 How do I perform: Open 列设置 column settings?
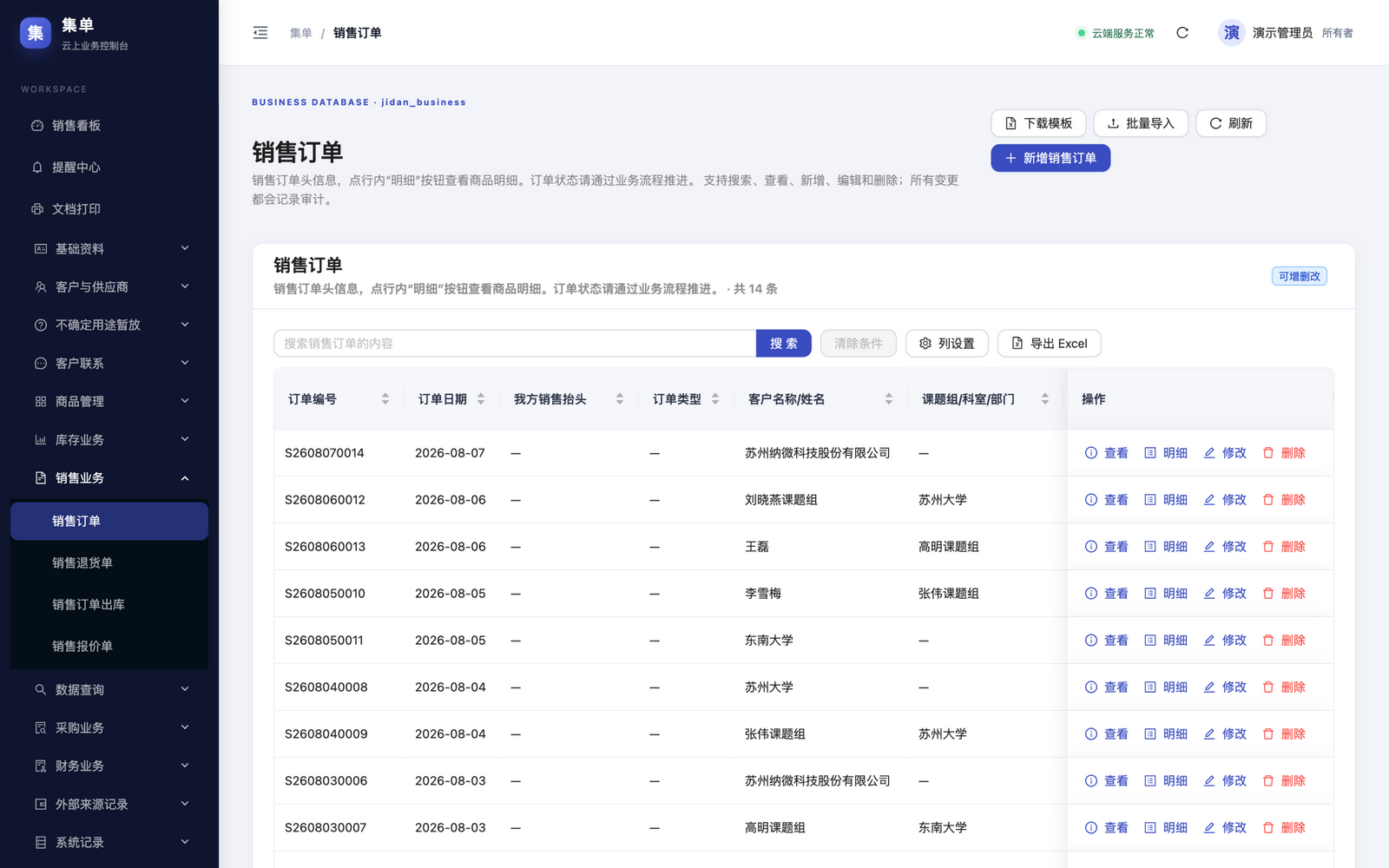pos(947,344)
